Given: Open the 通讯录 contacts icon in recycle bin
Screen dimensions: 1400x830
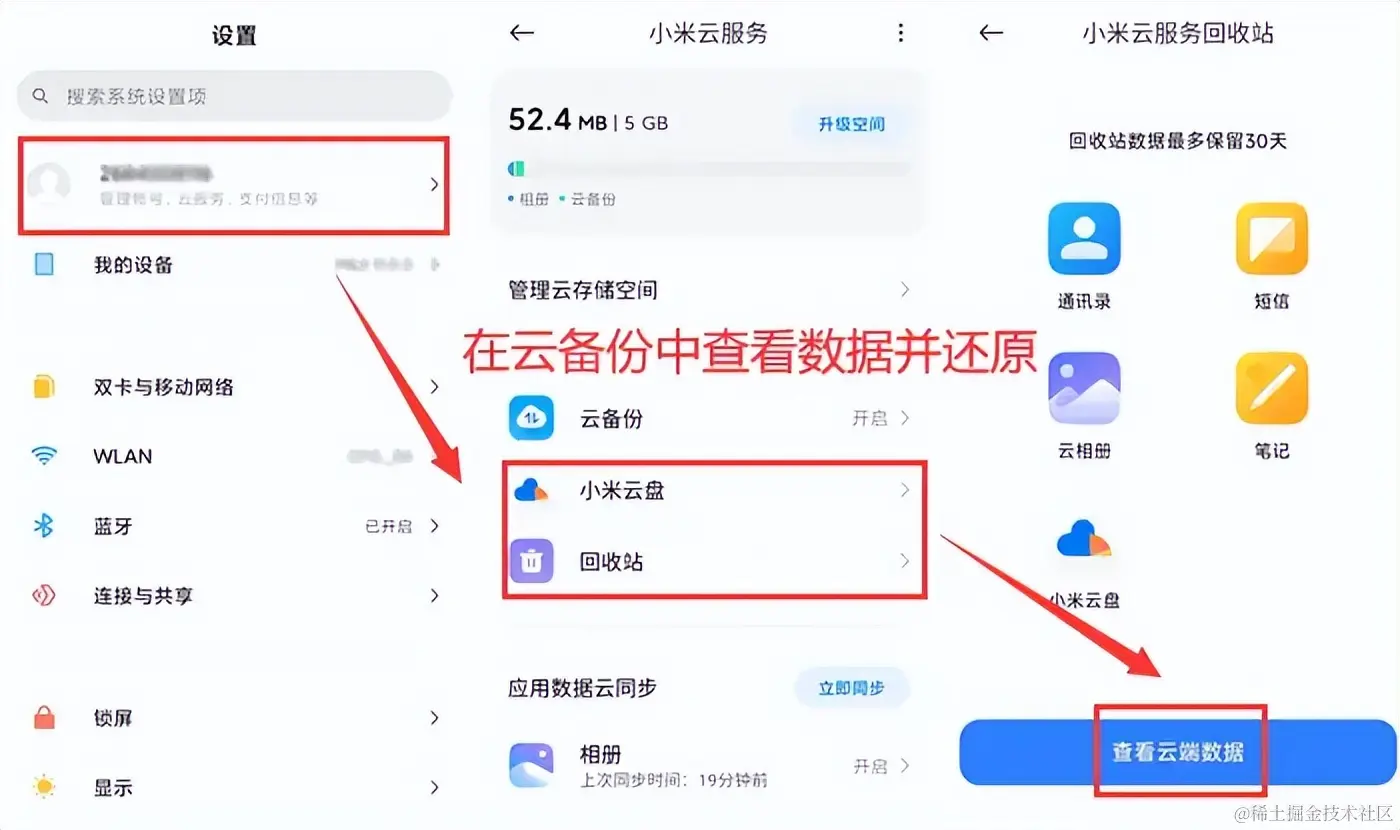Looking at the screenshot, I should (x=1084, y=239).
